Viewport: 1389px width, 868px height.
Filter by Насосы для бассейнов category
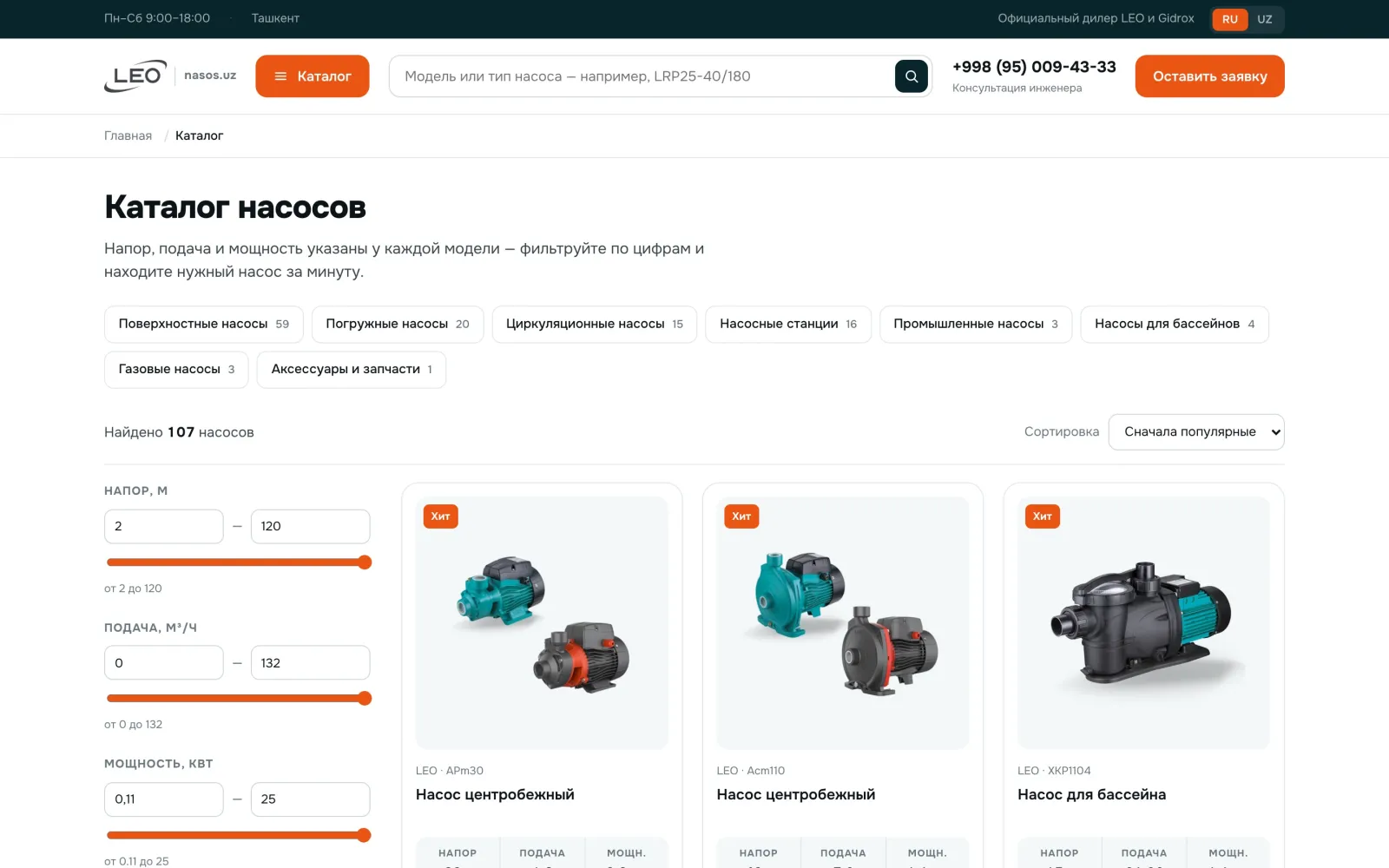click(x=1175, y=325)
